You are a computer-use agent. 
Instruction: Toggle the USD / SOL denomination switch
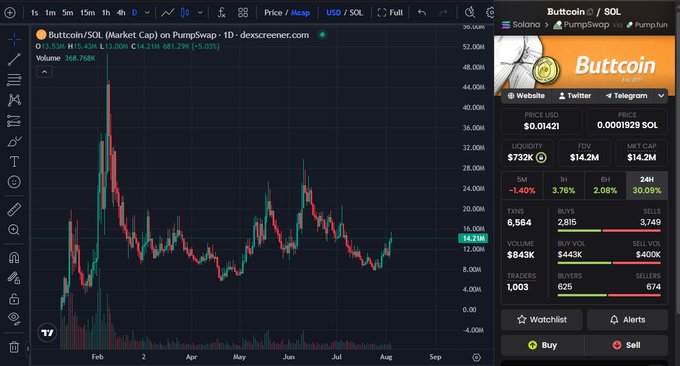click(x=344, y=13)
